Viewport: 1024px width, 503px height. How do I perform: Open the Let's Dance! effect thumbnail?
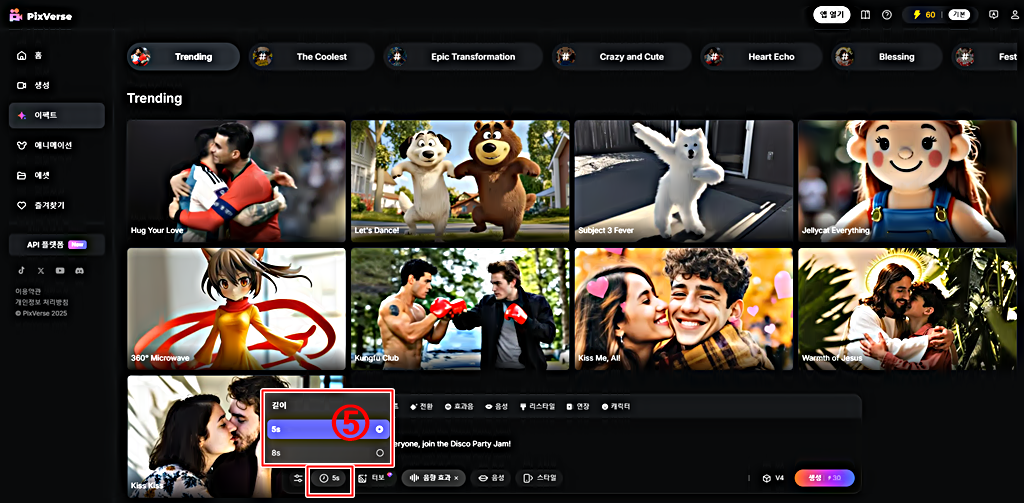tap(460, 181)
